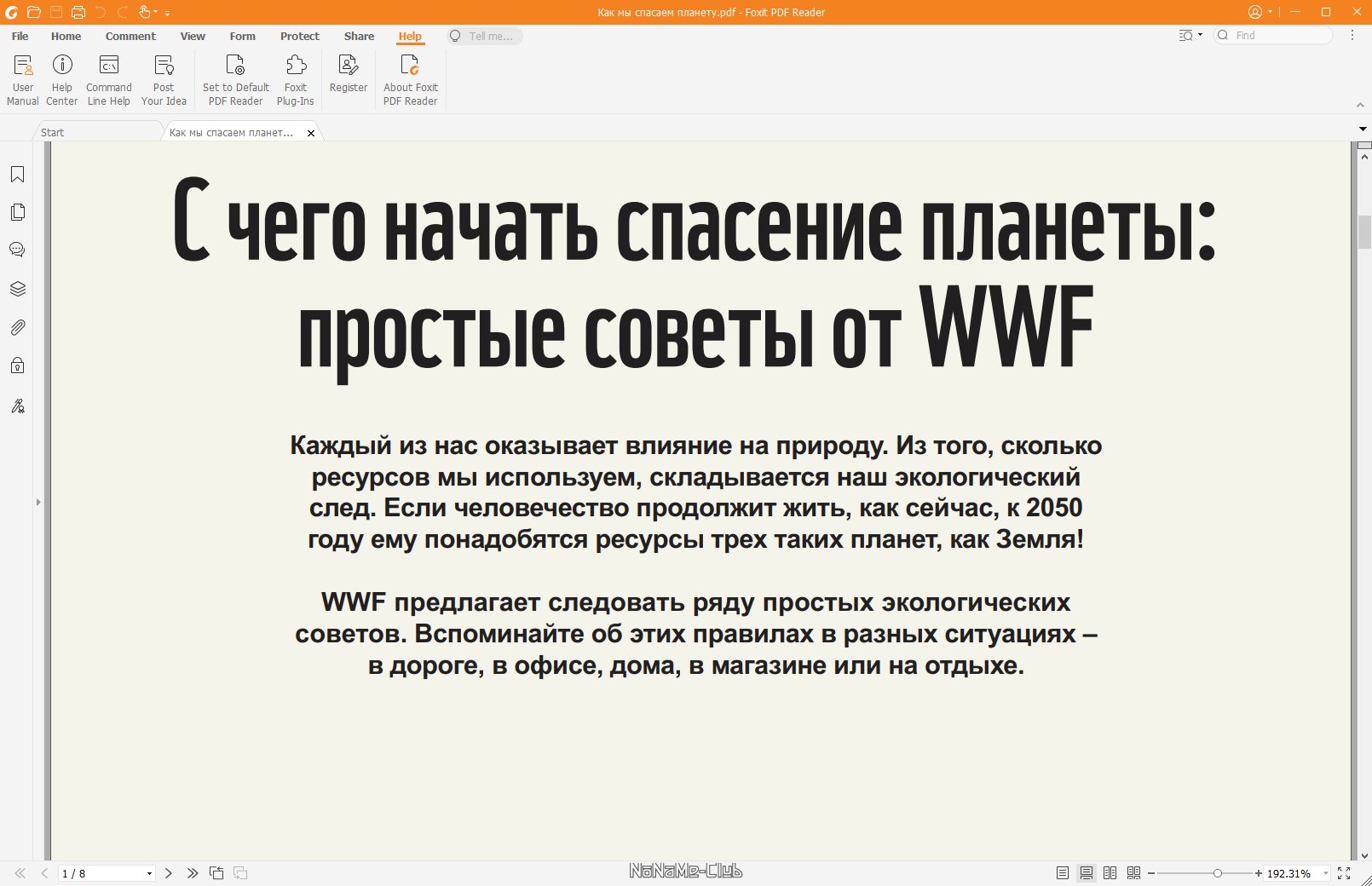1372x886 pixels.
Task: Switch to single page view mode
Action: (1062, 873)
